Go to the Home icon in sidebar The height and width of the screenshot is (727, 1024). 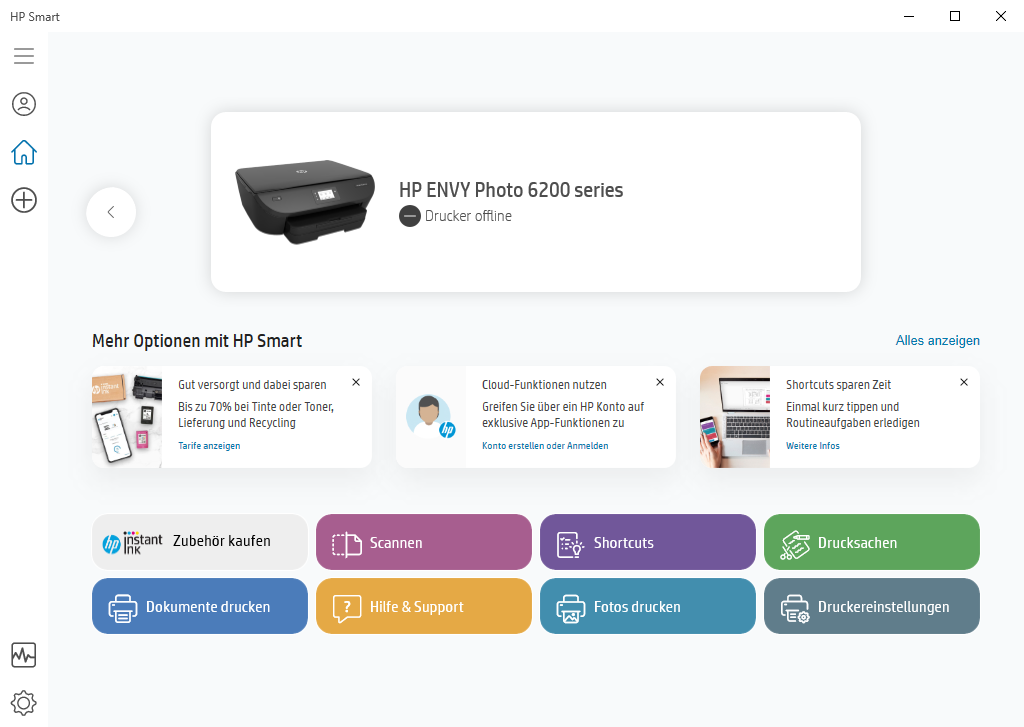pos(24,152)
